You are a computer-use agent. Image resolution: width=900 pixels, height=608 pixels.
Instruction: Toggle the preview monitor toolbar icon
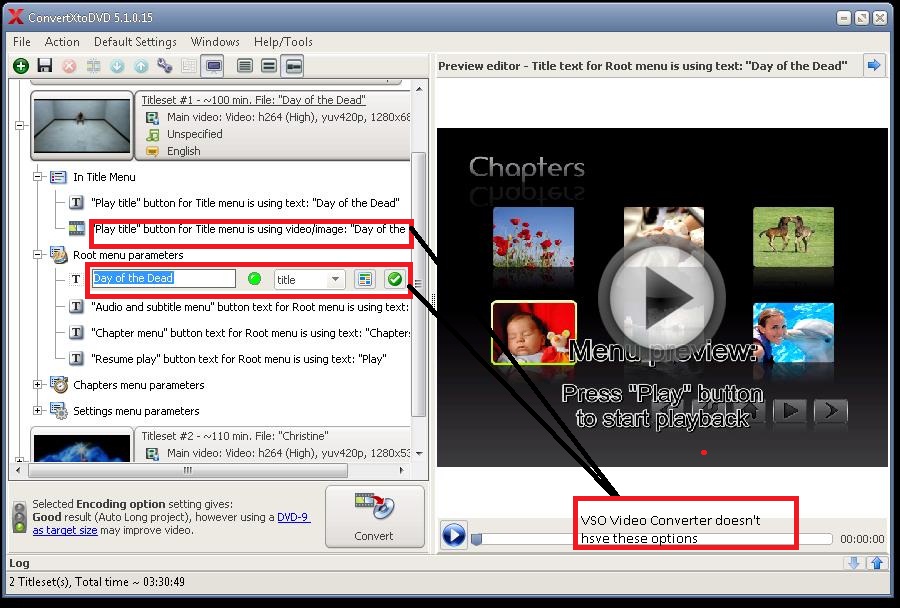(213, 66)
